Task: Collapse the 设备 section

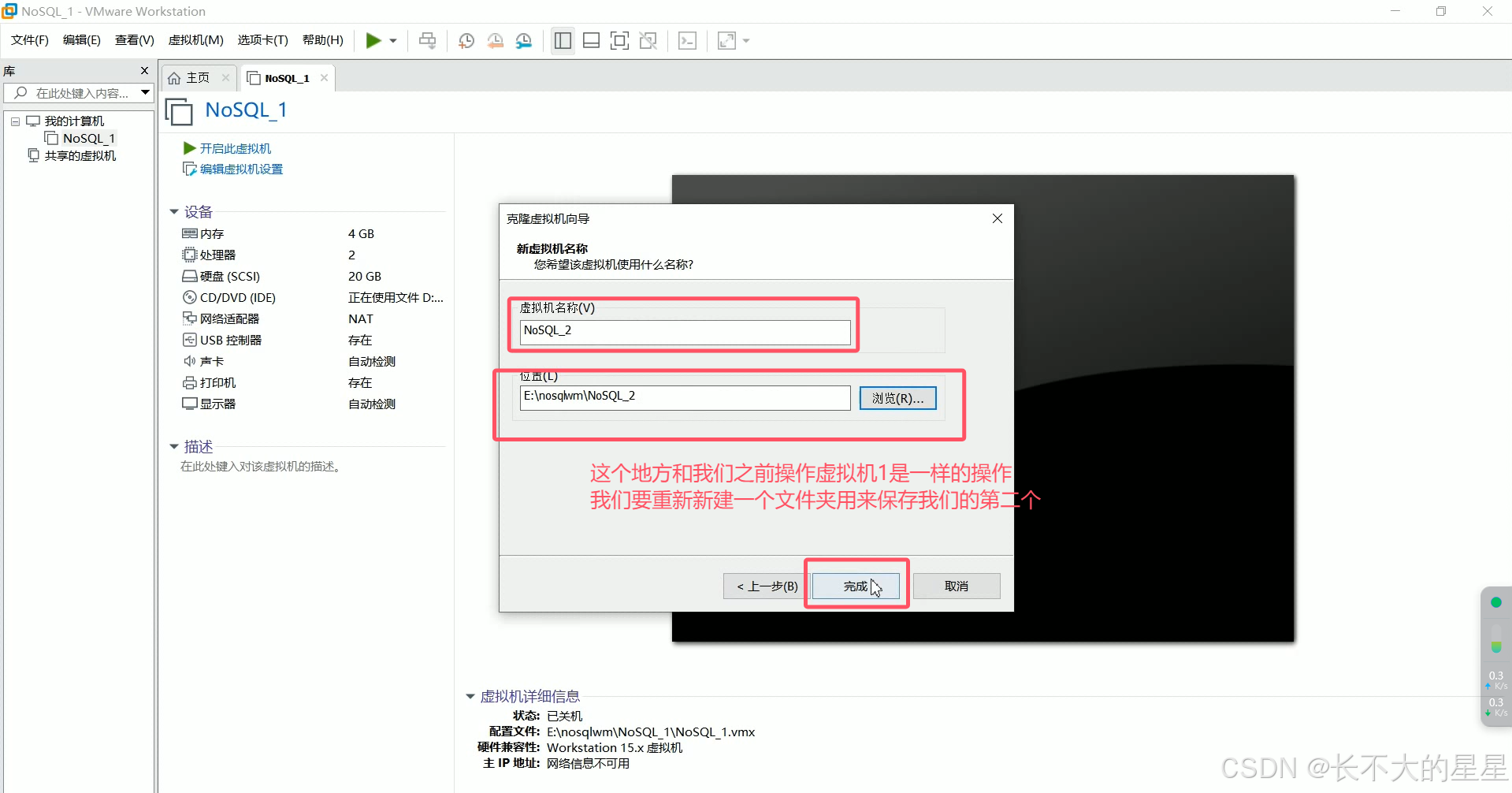Action: click(x=174, y=212)
